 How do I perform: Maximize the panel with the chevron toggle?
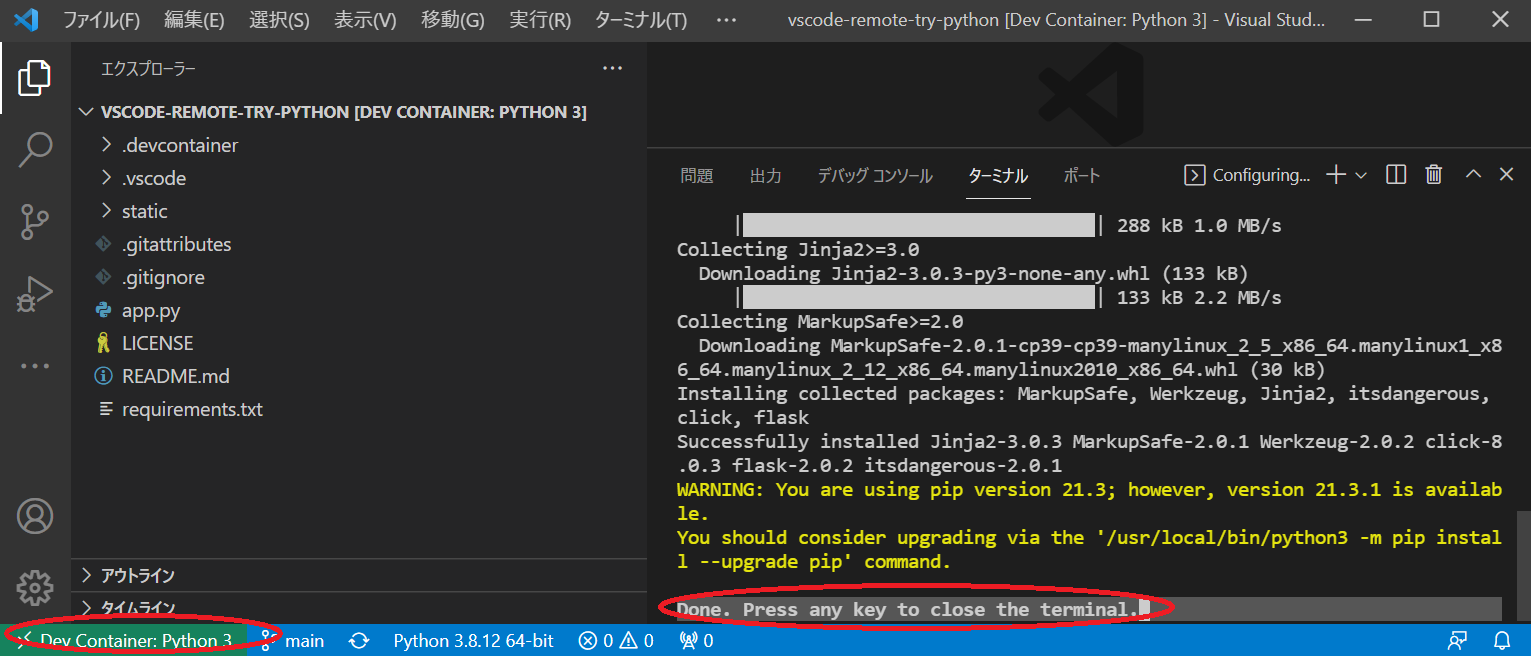(x=1472, y=174)
